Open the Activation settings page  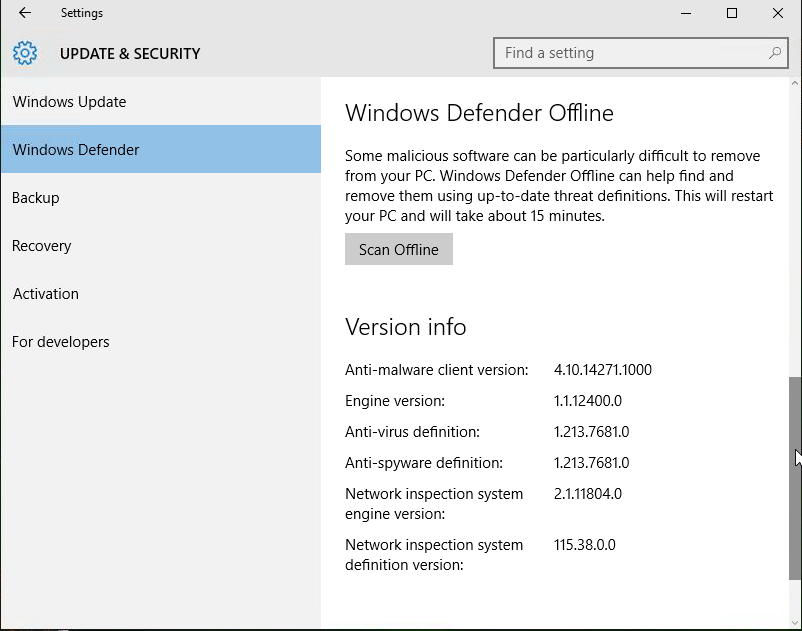coord(45,293)
